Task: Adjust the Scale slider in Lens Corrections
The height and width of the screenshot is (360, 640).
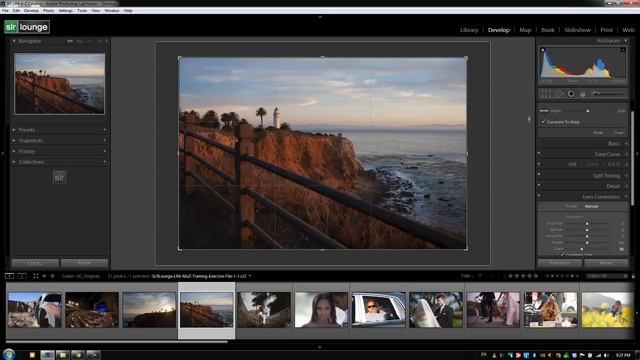Action: point(582,249)
